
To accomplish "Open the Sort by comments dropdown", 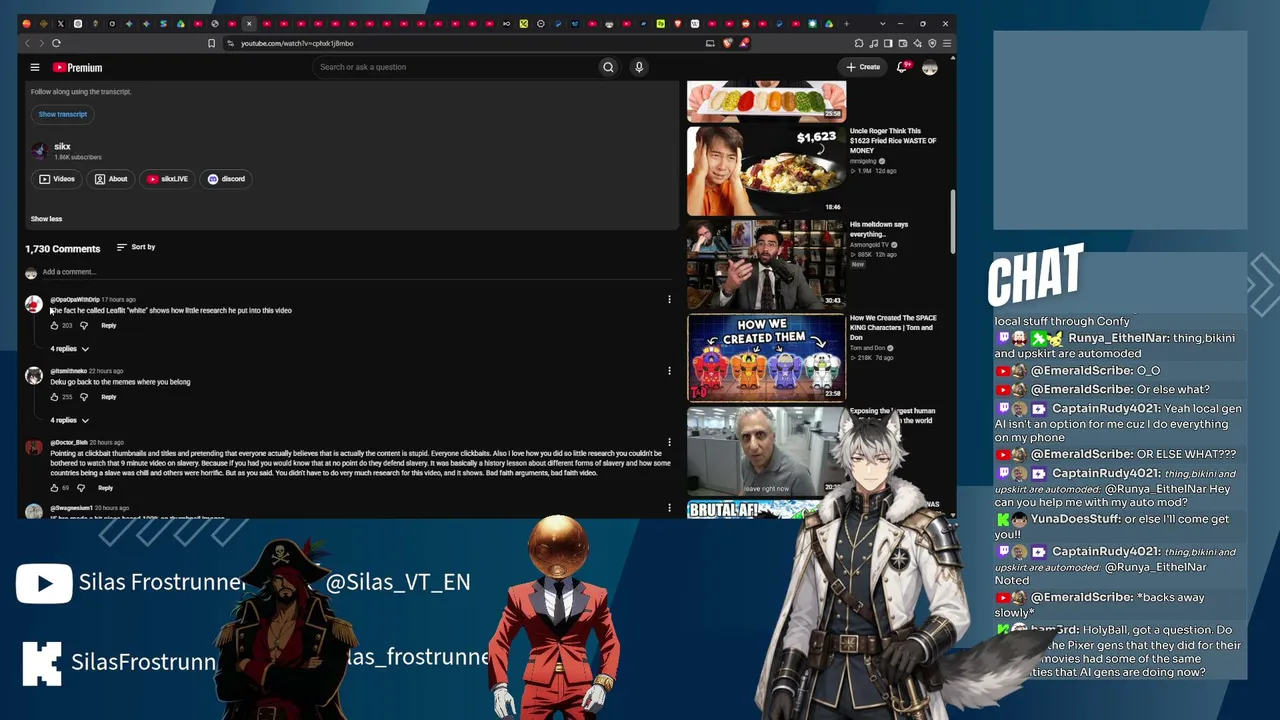I will coord(136,247).
